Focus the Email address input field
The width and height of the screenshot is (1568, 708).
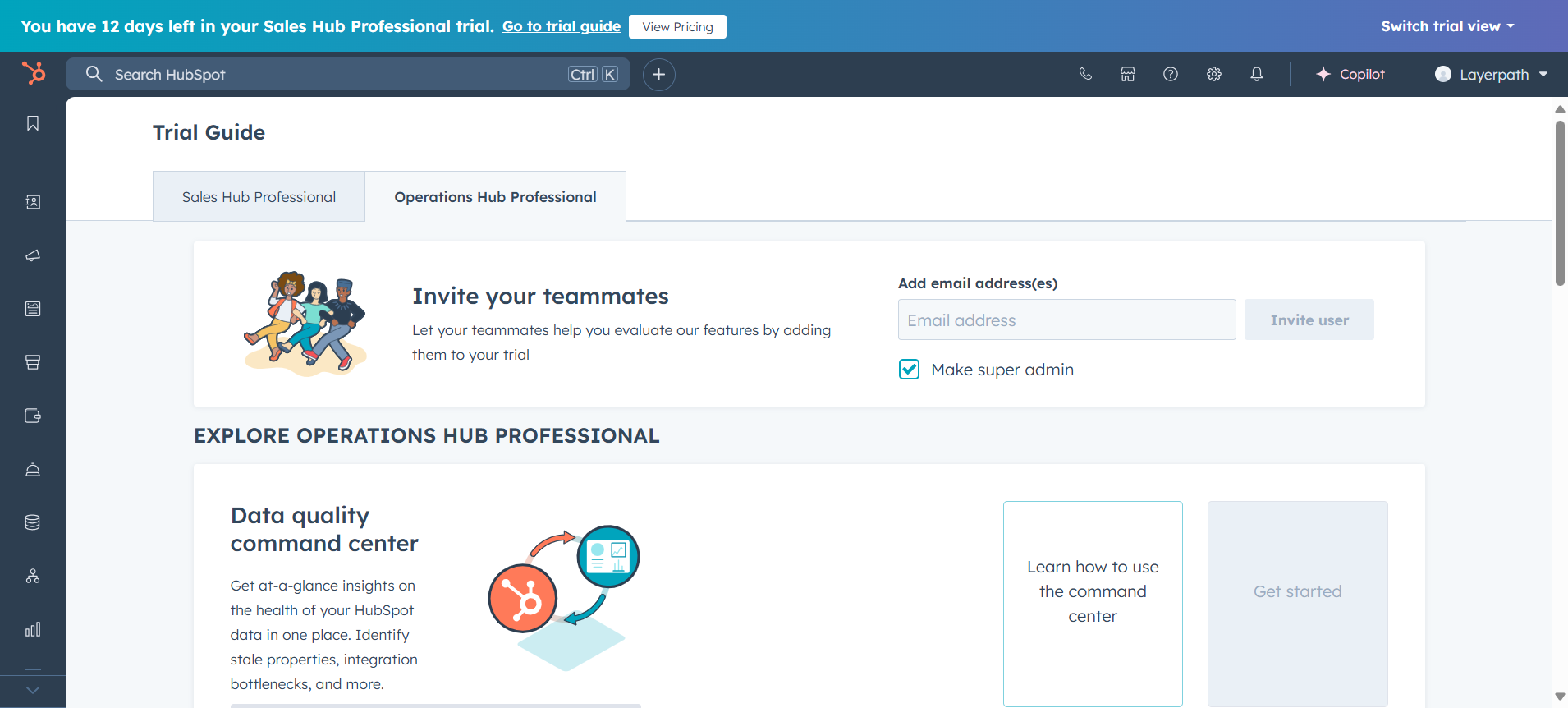pos(1066,320)
